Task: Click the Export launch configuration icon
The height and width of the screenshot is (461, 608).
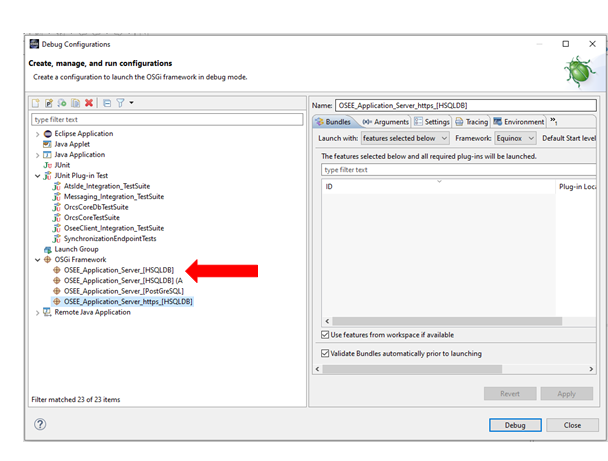Action: [62, 103]
